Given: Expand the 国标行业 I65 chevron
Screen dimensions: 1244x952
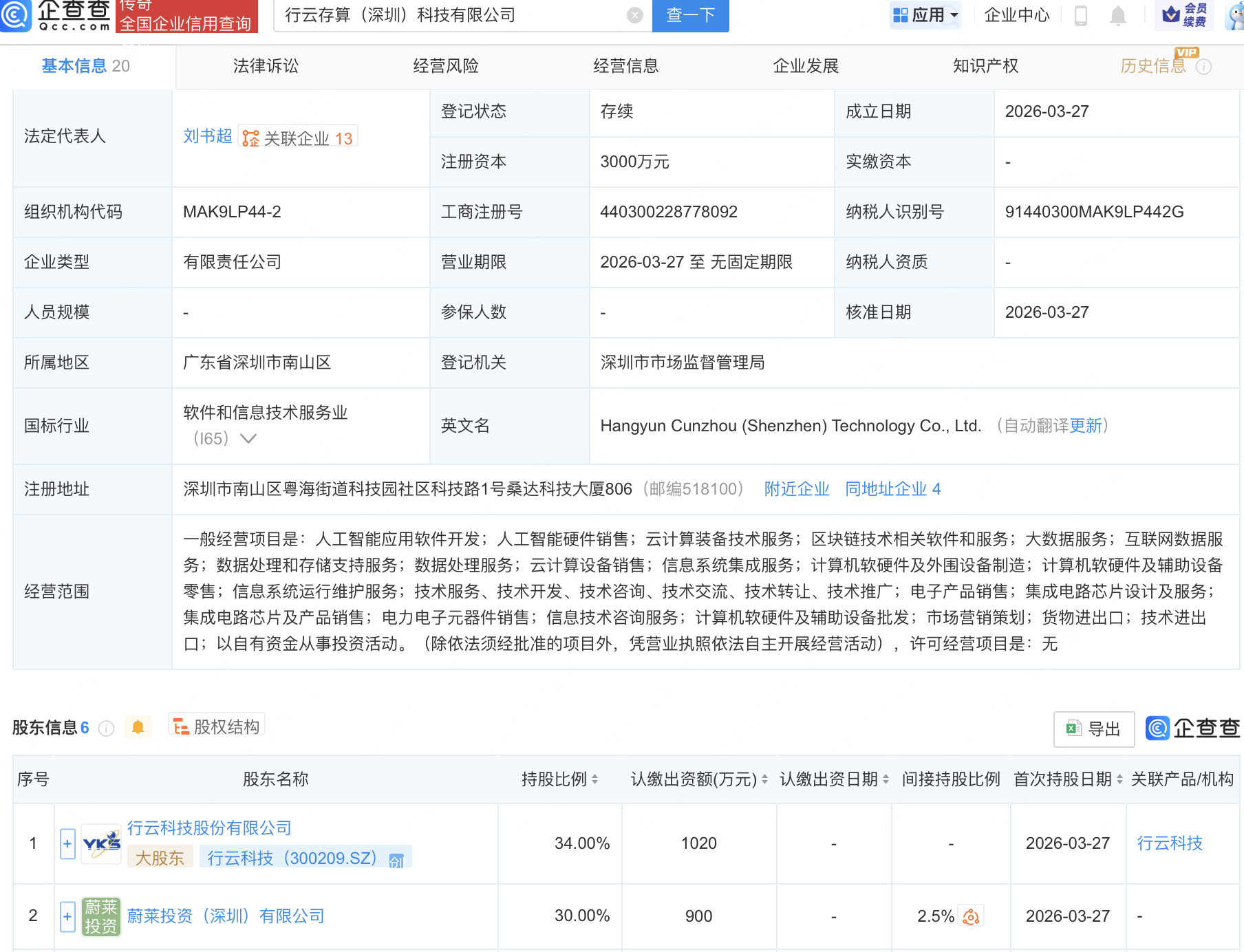Looking at the screenshot, I should (248, 439).
